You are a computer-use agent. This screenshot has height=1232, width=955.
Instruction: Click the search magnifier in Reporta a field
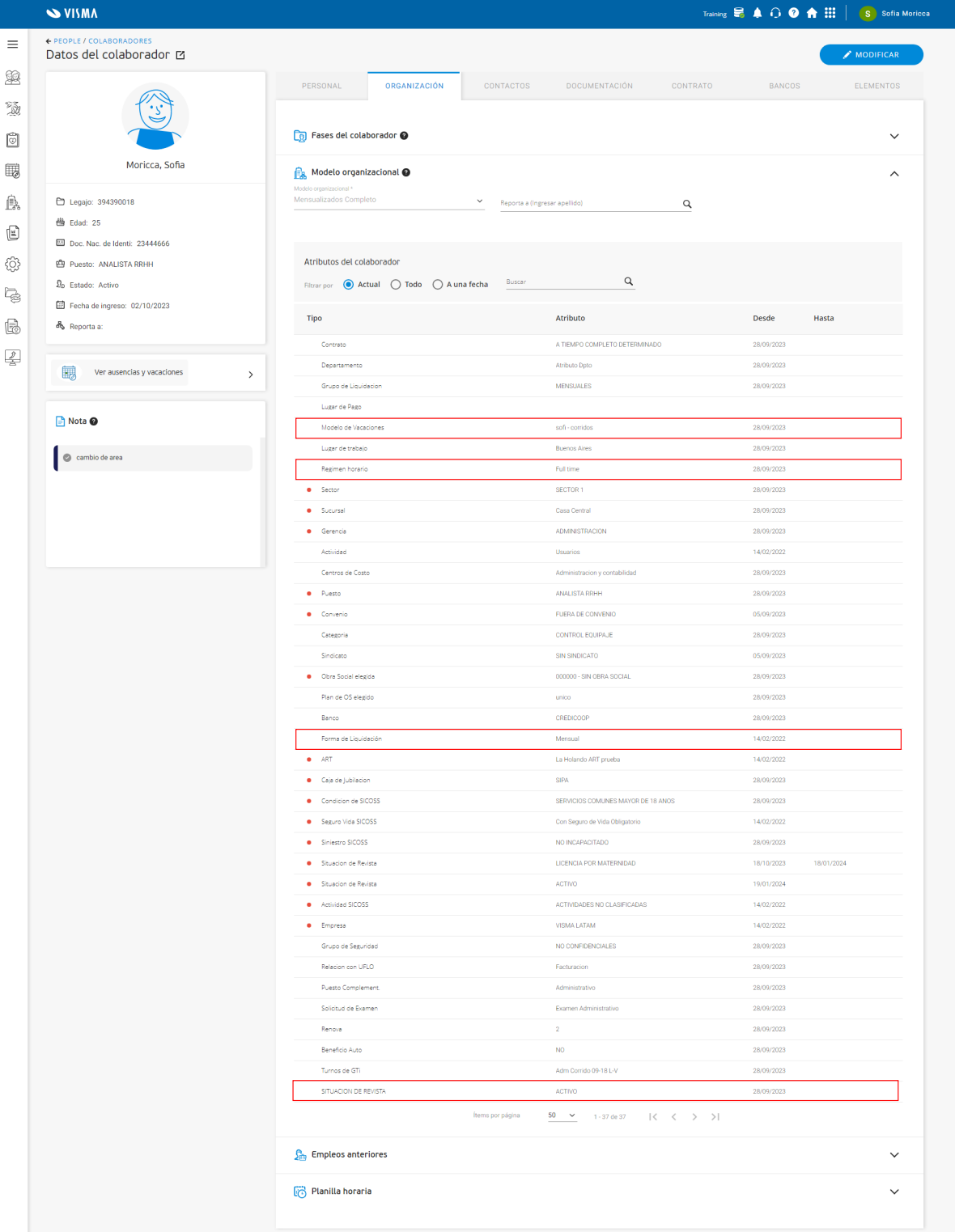click(x=687, y=204)
